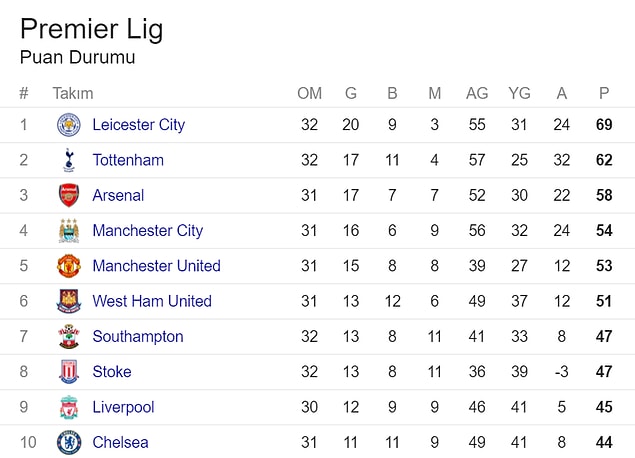
Task: Click the P points column header
Action: 604,93
